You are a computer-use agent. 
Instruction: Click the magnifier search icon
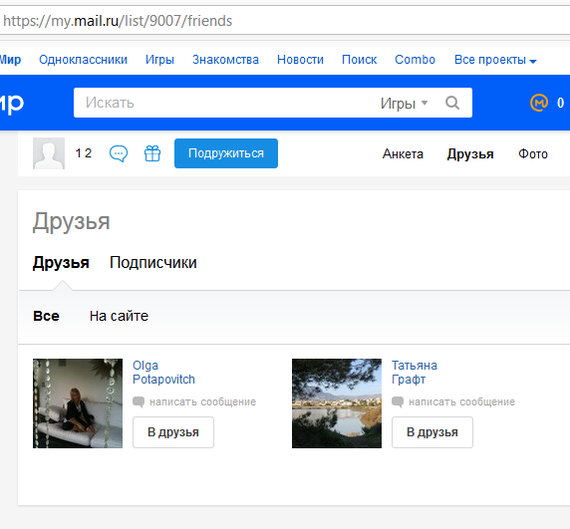453,103
